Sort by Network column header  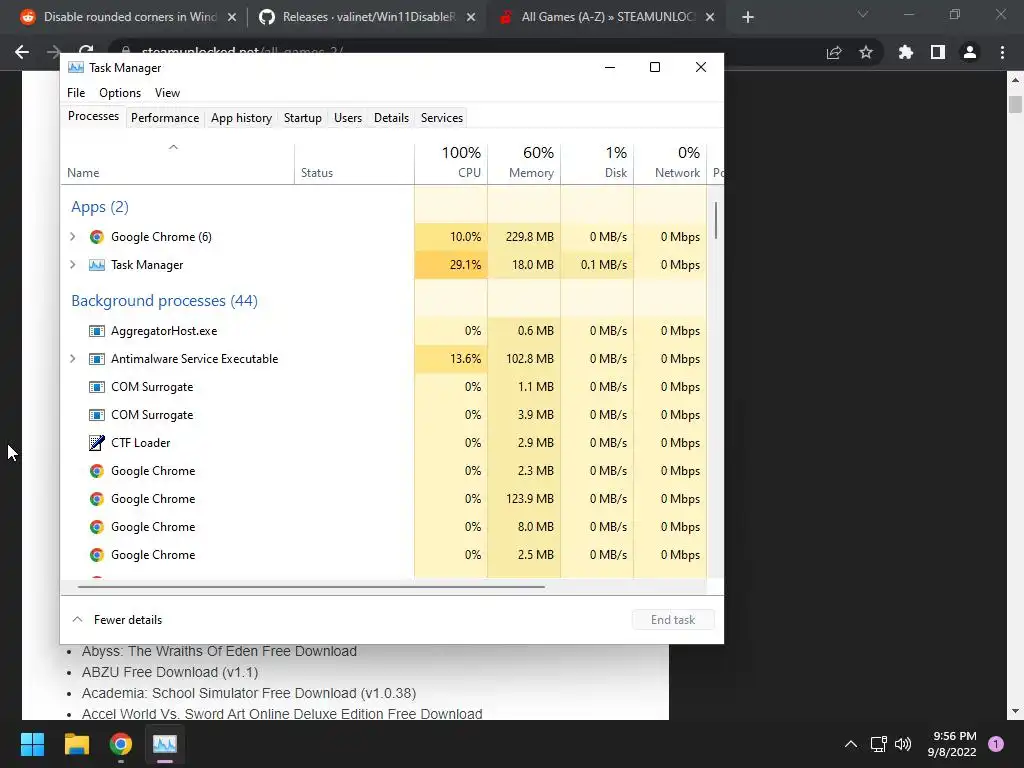coord(670,162)
